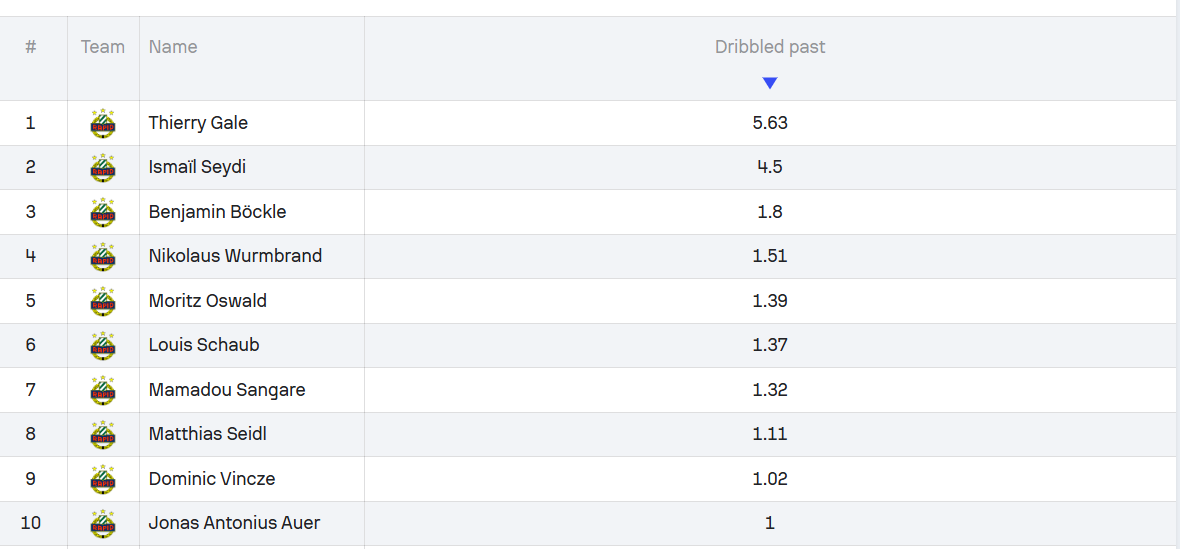The width and height of the screenshot is (1180, 549).
Task: Open Dominic Vincze player page
Action: click(x=211, y=478)
